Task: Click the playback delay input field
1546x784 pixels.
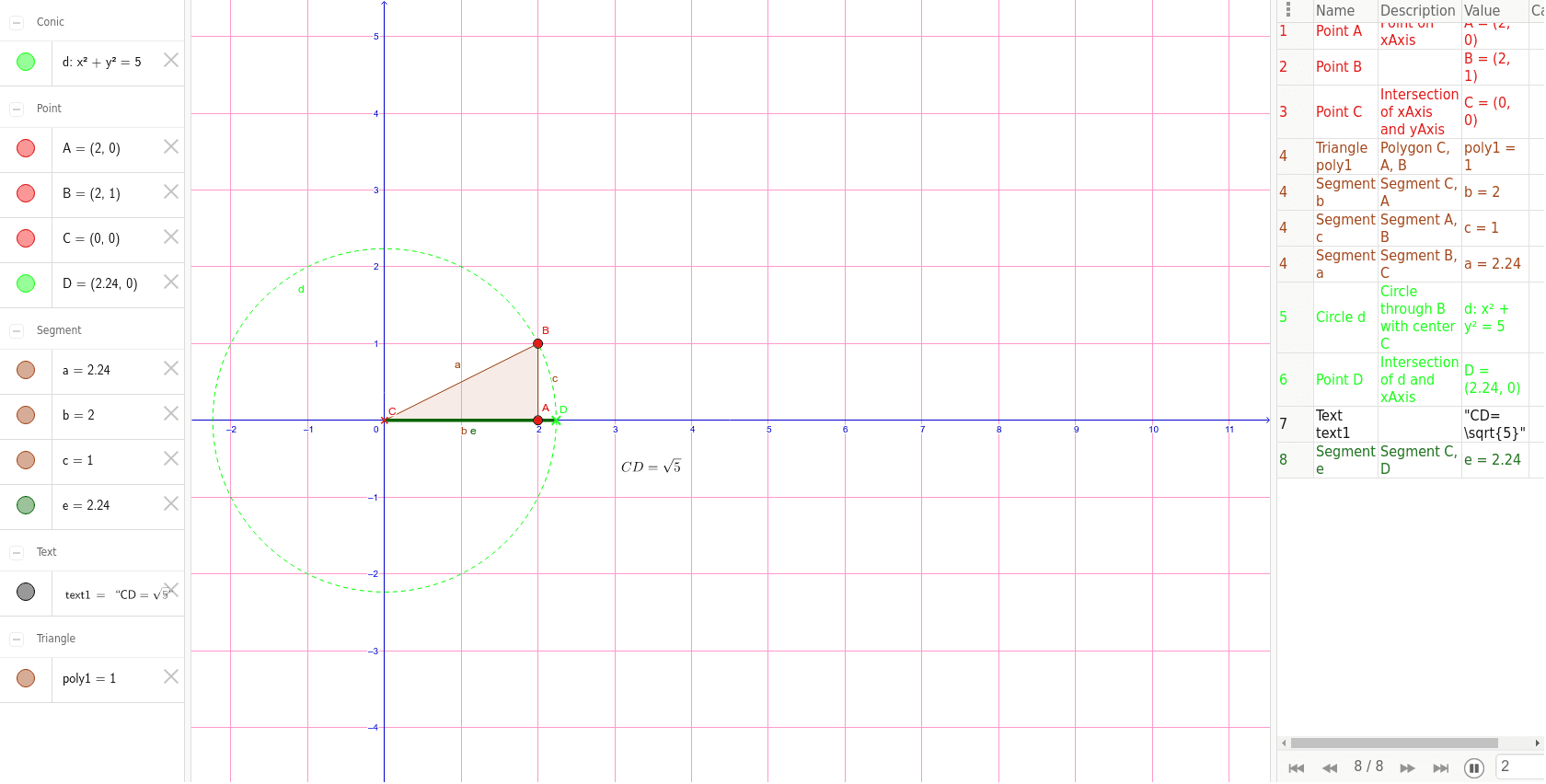Action: [x=1520, y=767]
